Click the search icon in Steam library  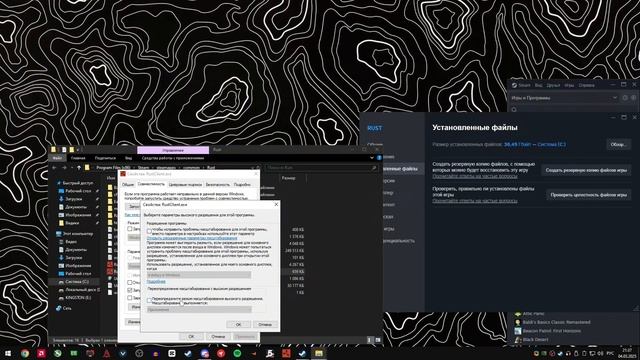pos(514,109)
